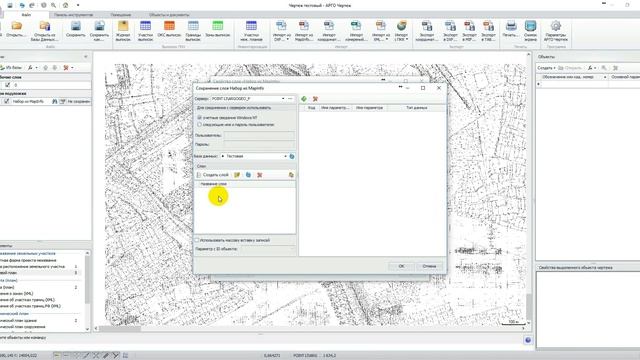Viewport: 640px width, 360px height.
Task: Click Границы выписок table icon
Action: click(193, 26)
